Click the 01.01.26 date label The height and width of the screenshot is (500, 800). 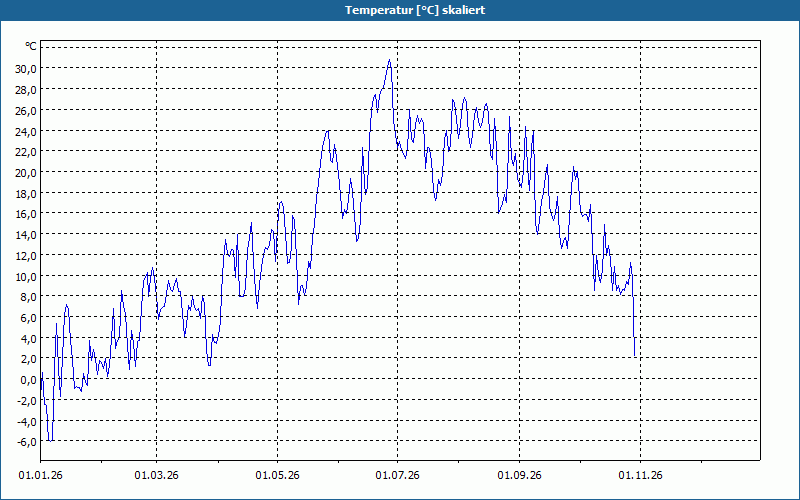point(40,475)
